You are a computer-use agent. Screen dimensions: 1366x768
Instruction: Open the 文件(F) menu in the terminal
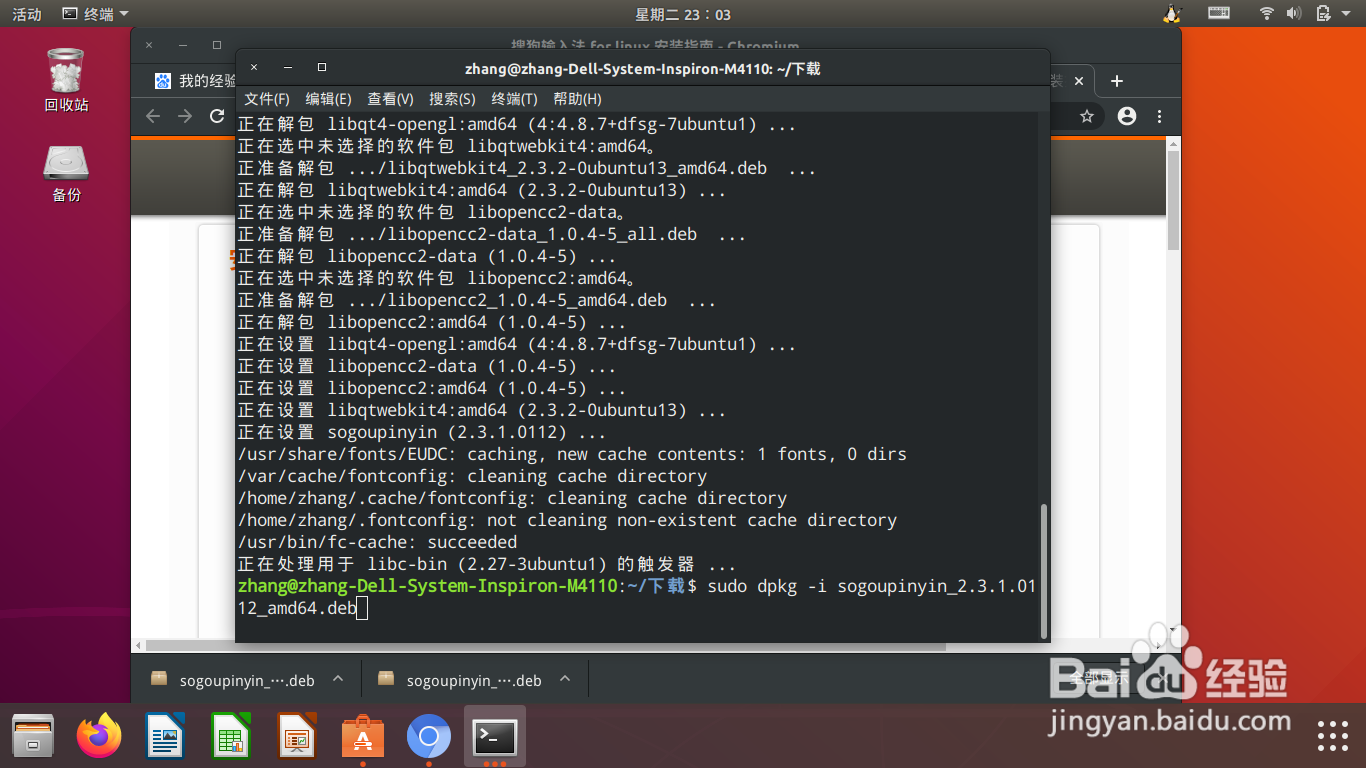click(x=266, y=99)
